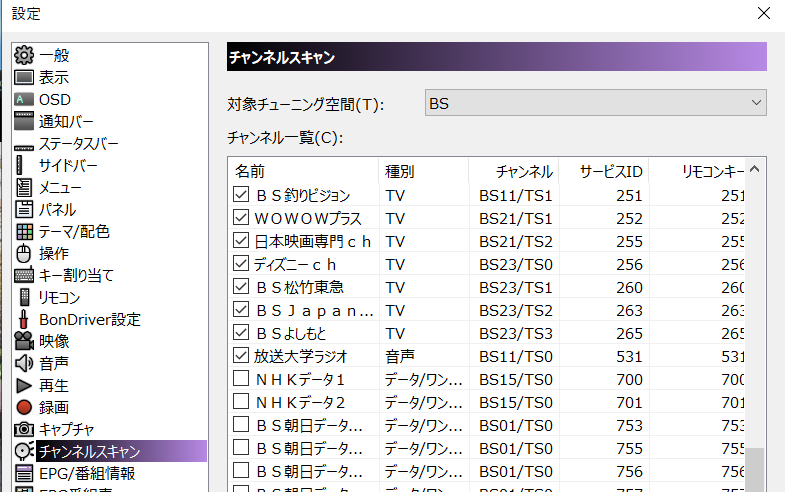Open the ステータスバー settings page
The image size is (785, 492).
click(x=79, y=144)
